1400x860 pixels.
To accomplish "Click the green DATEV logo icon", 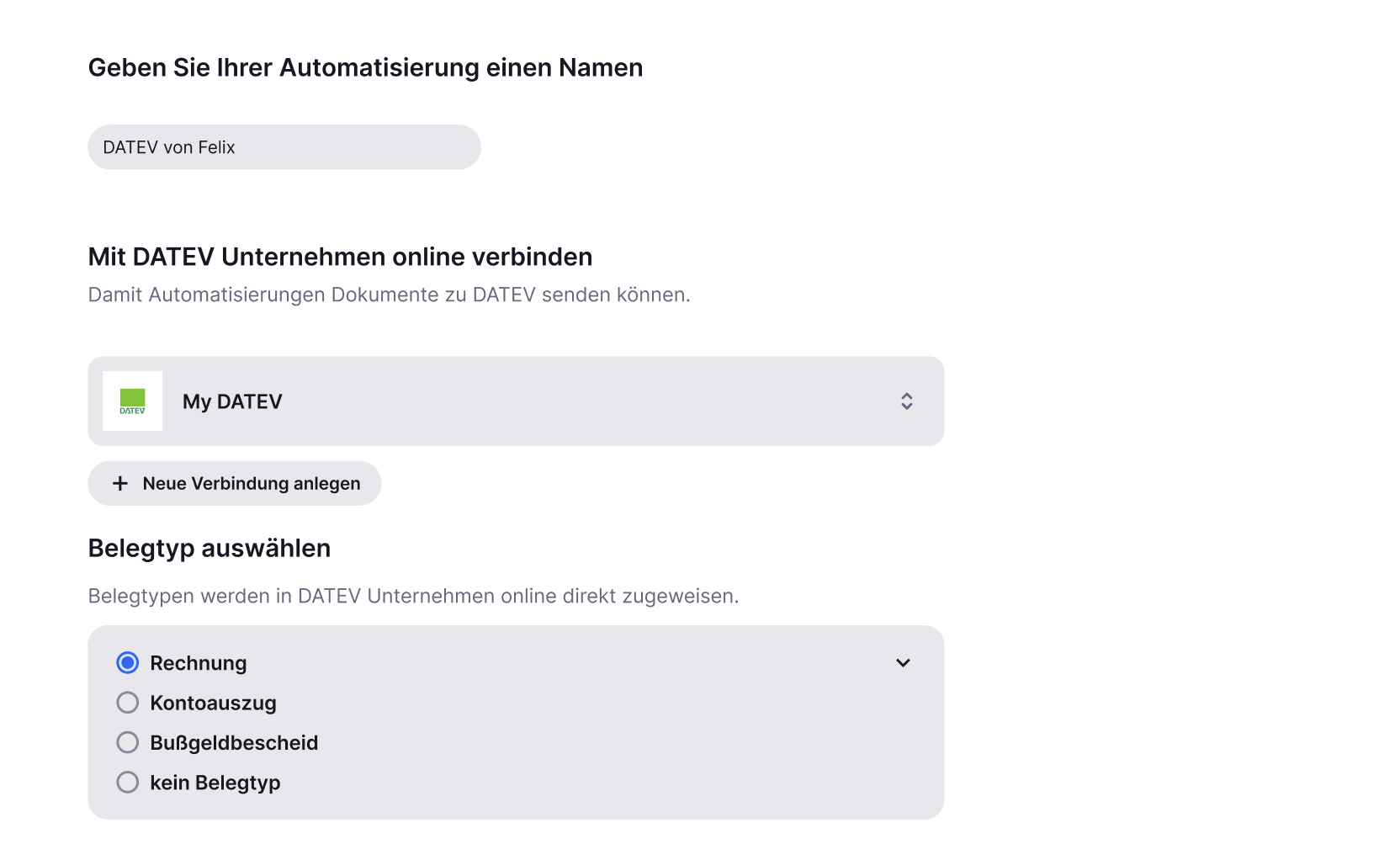I will click(132, 401).
